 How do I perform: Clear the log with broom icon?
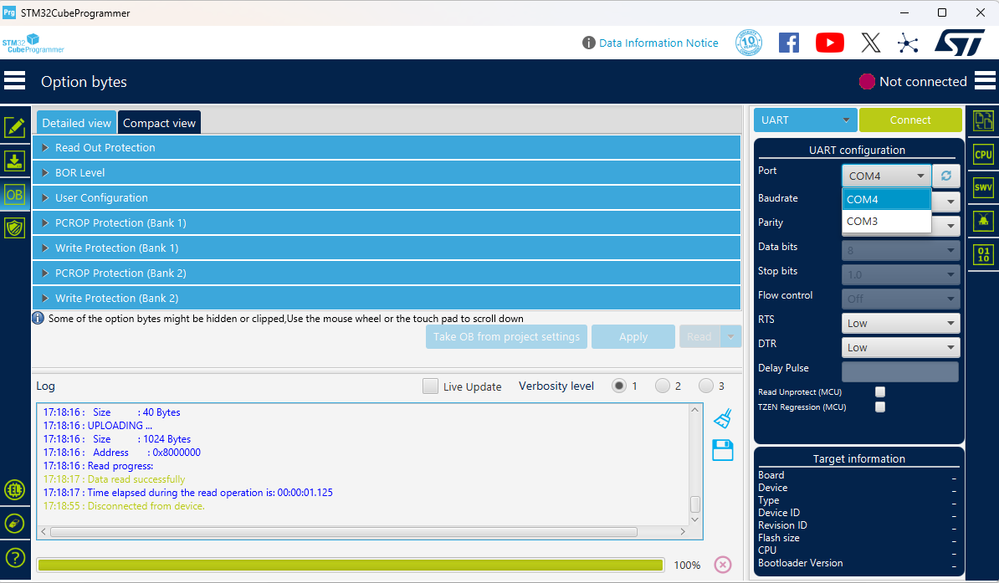(x=722, y=419)
